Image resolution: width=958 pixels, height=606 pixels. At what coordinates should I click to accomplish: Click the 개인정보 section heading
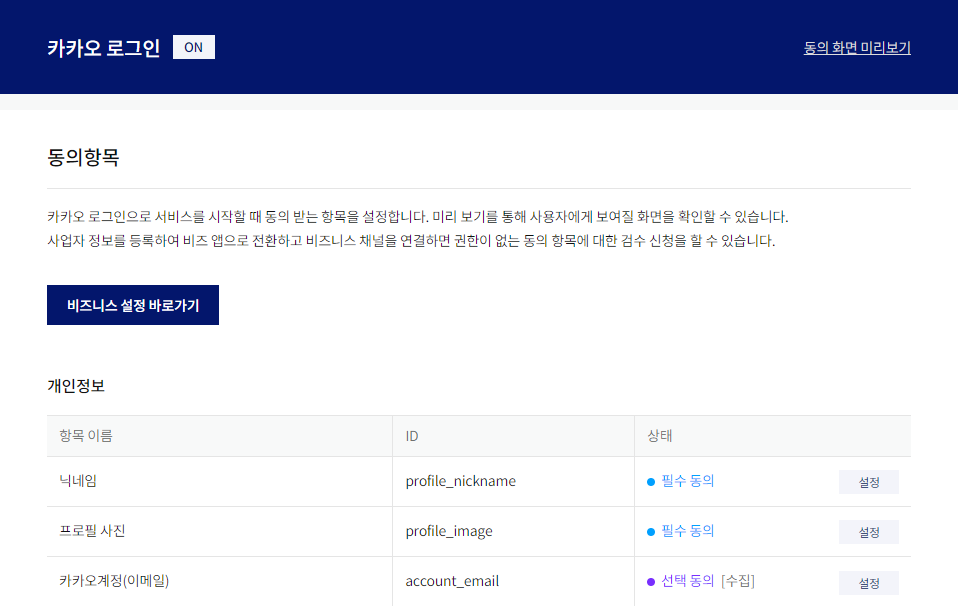pos(76,385)
